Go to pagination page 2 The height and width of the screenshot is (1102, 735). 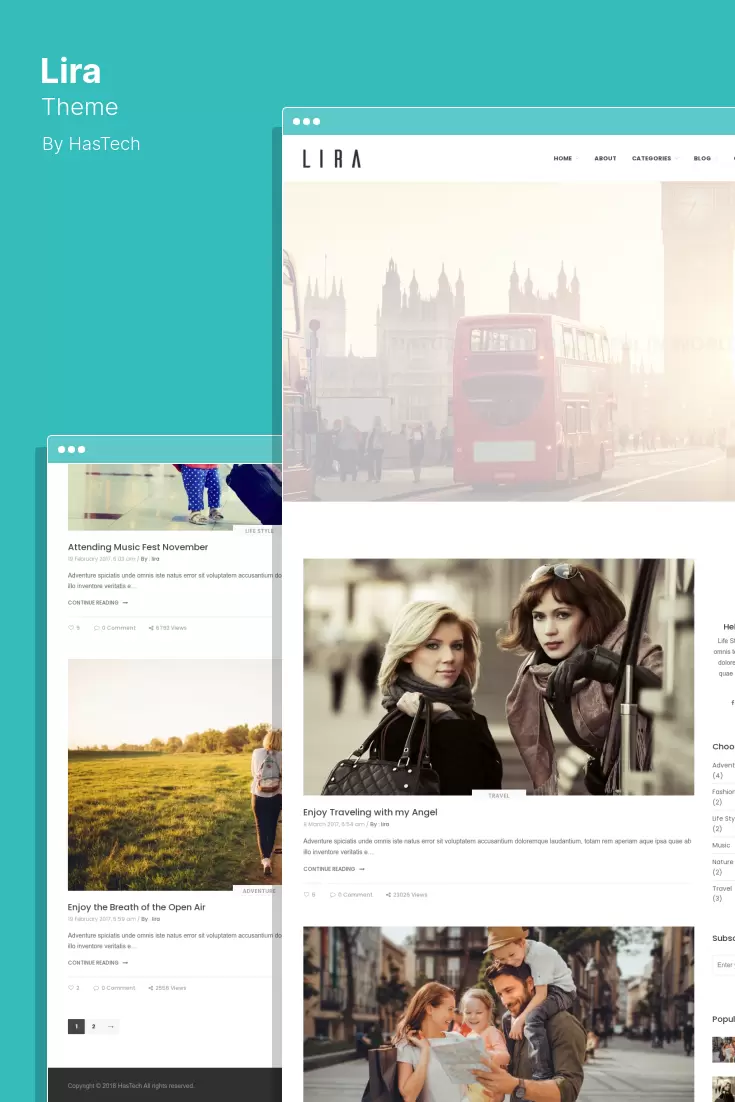pyautogui.click(x=93, y=1026)
